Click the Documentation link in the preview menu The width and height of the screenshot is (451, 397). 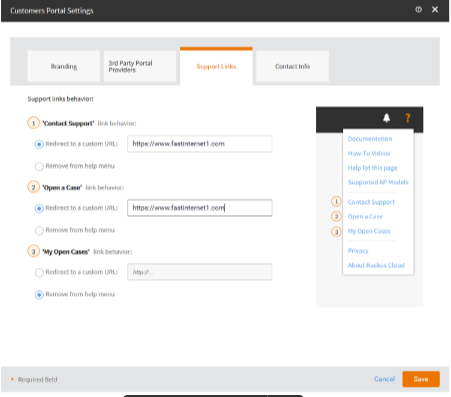click(x=370, y=139)
